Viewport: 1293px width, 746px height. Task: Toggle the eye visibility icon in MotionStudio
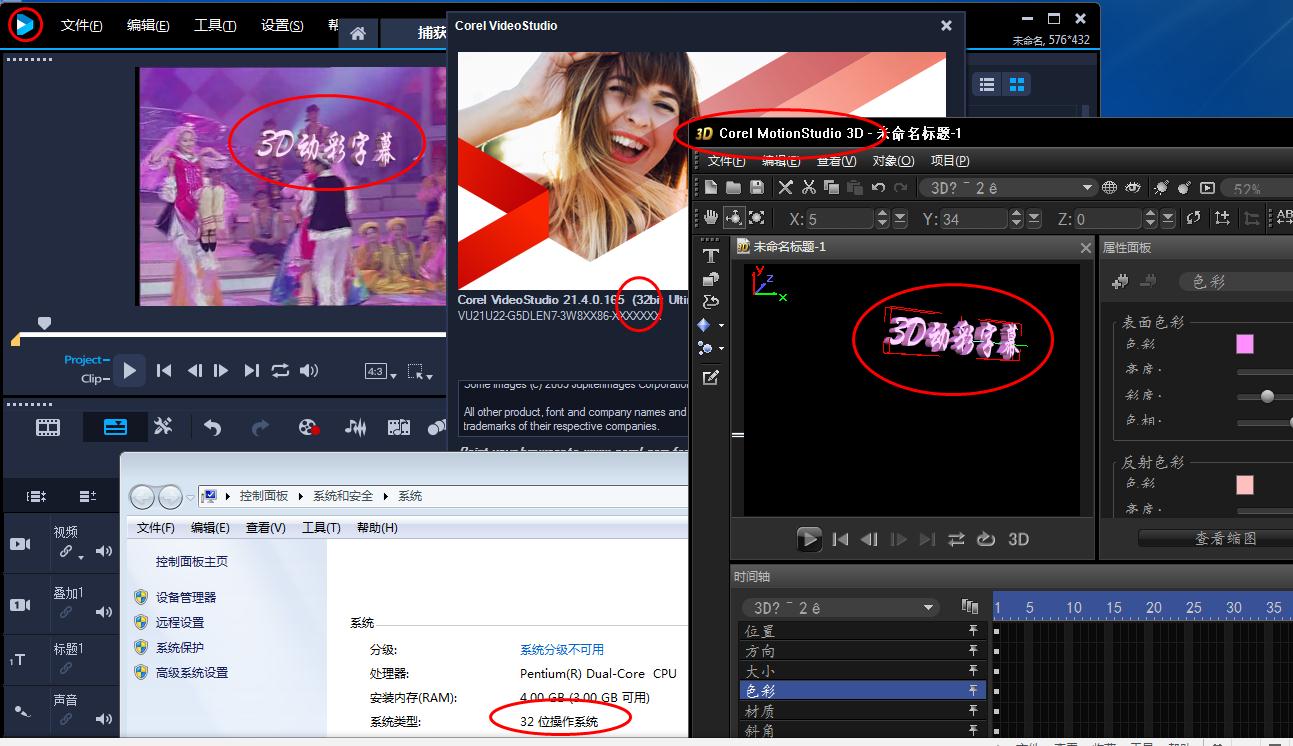point(1133,187)
